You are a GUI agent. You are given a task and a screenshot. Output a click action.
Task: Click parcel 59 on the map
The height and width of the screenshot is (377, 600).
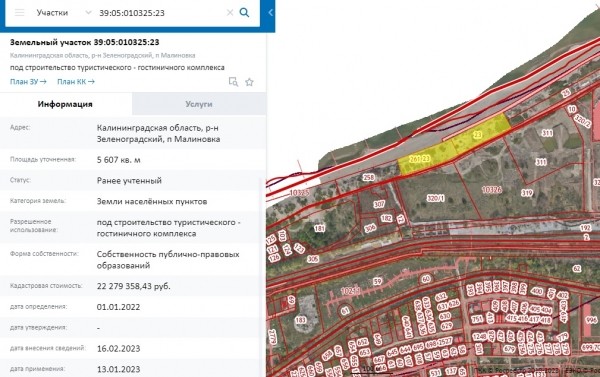point(378,281)
